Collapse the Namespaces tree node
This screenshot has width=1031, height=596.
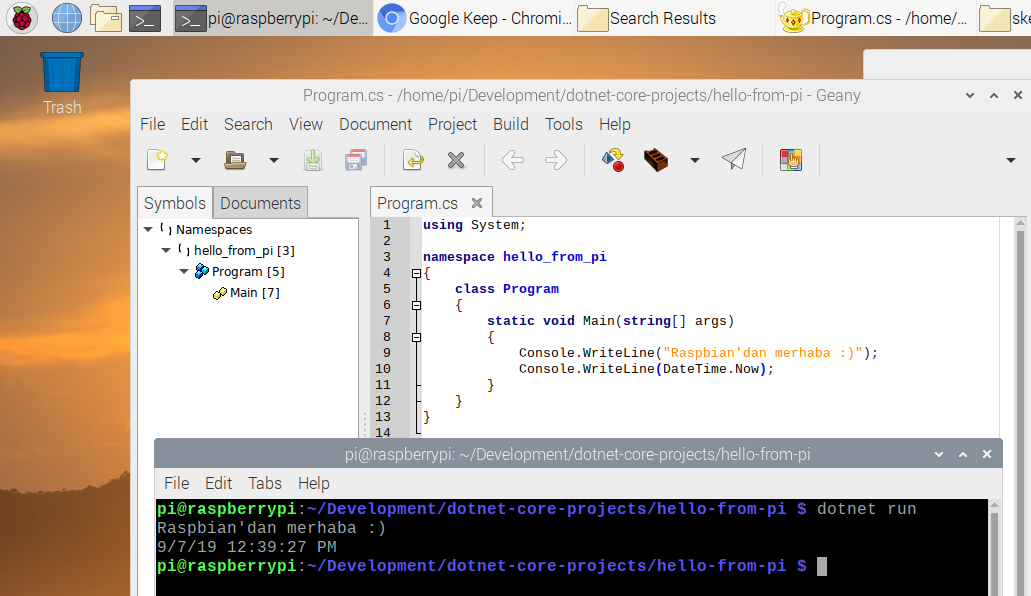pos(149,230)
